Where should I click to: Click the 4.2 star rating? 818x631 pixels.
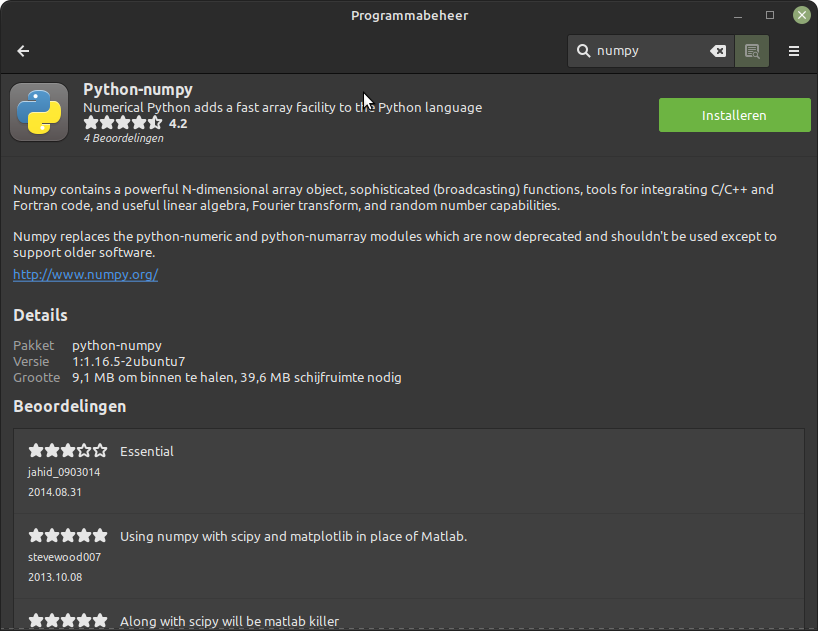tap(135, 123)
